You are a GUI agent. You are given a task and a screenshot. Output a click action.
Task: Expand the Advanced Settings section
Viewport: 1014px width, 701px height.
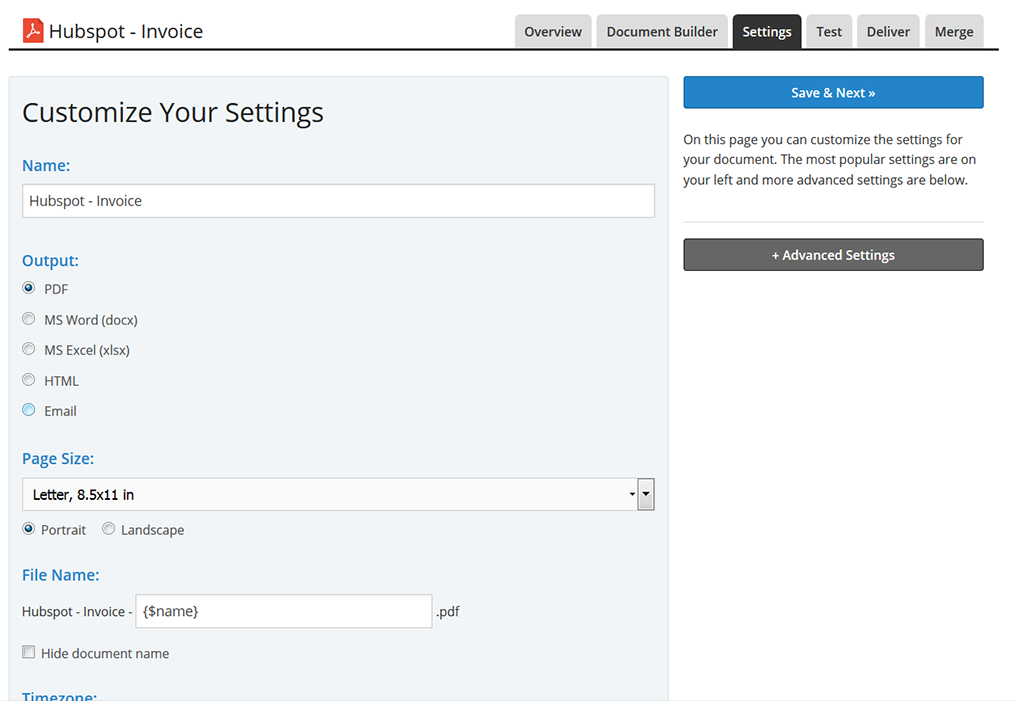click(833, 255)
